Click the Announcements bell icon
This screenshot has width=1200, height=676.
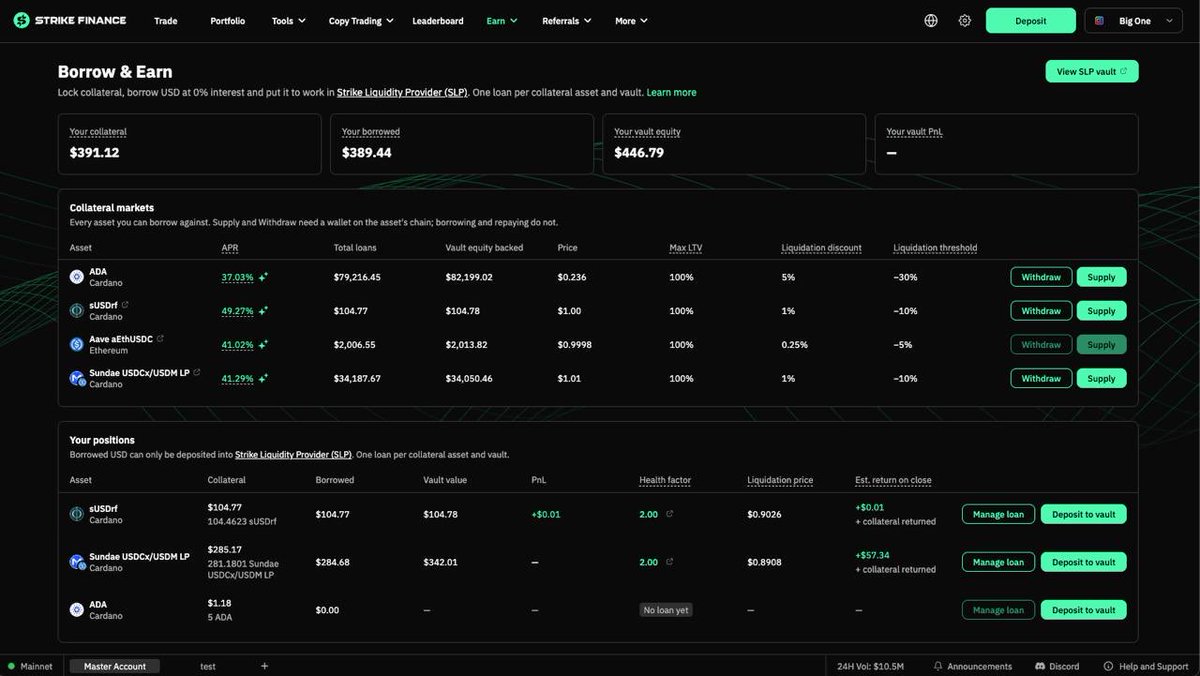coord(938,666)
